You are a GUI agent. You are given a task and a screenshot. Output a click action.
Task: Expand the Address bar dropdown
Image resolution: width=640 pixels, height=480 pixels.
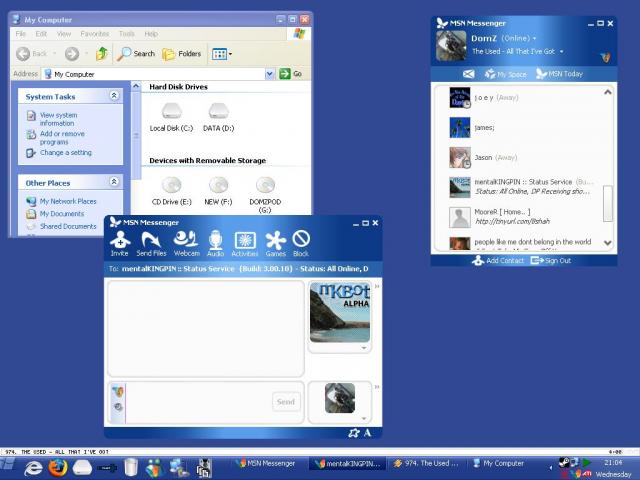(x=269, y=74)
